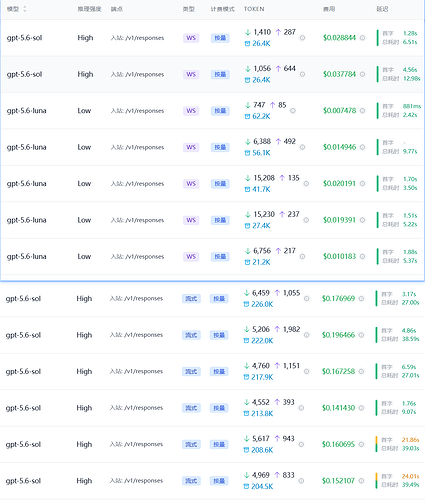This screenshot has width=425, height=500.
Task: Click token info icon after 5,206 / 1,982
Action: pos(306,335)
